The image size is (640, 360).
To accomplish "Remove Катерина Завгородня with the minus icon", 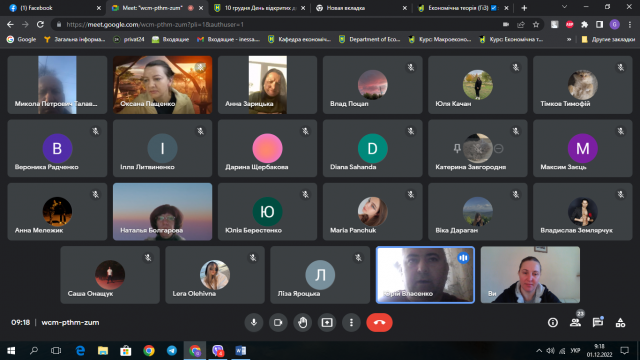I will click(498, 149).
